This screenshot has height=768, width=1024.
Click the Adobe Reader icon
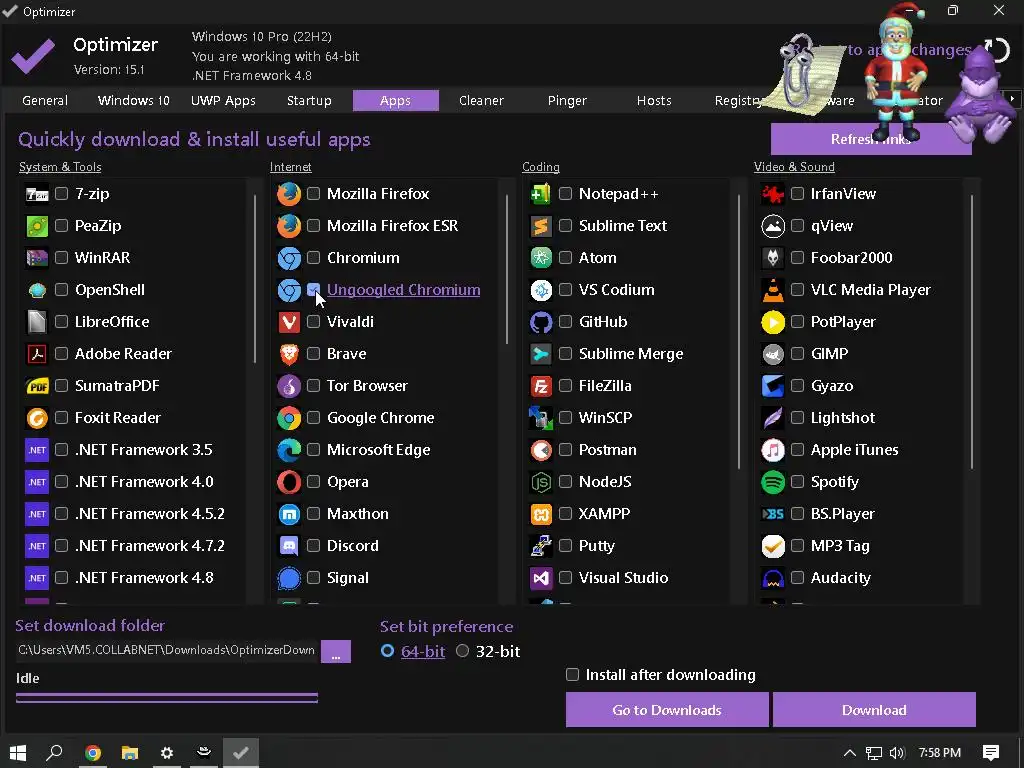pyautogui.click(x=37, y=354)
